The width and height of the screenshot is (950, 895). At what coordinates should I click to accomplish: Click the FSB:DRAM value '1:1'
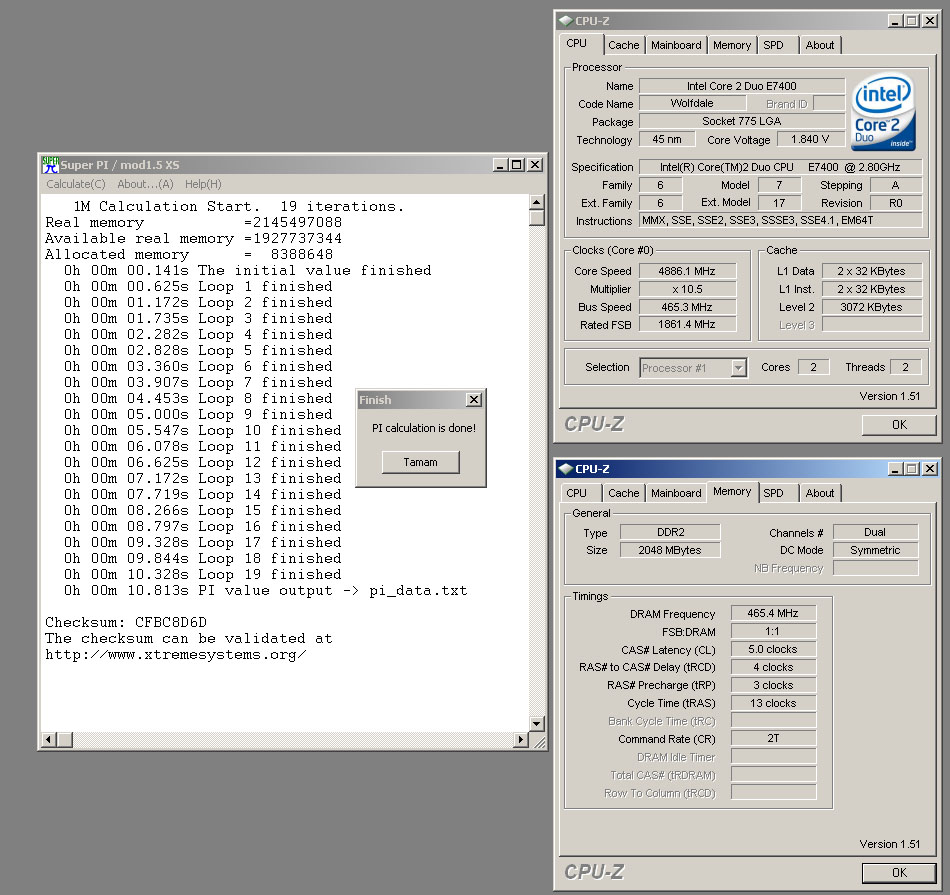[x=773, y=631]
